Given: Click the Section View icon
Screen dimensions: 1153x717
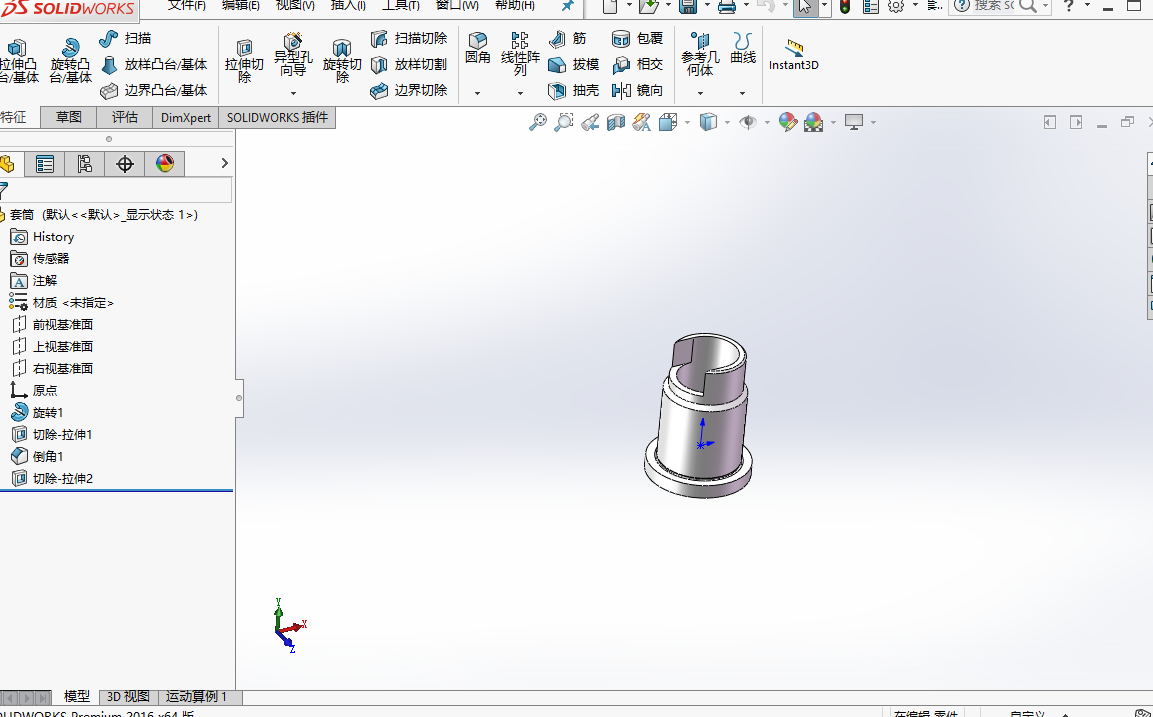Looking at the screenshot, I should tap(616, 122).
